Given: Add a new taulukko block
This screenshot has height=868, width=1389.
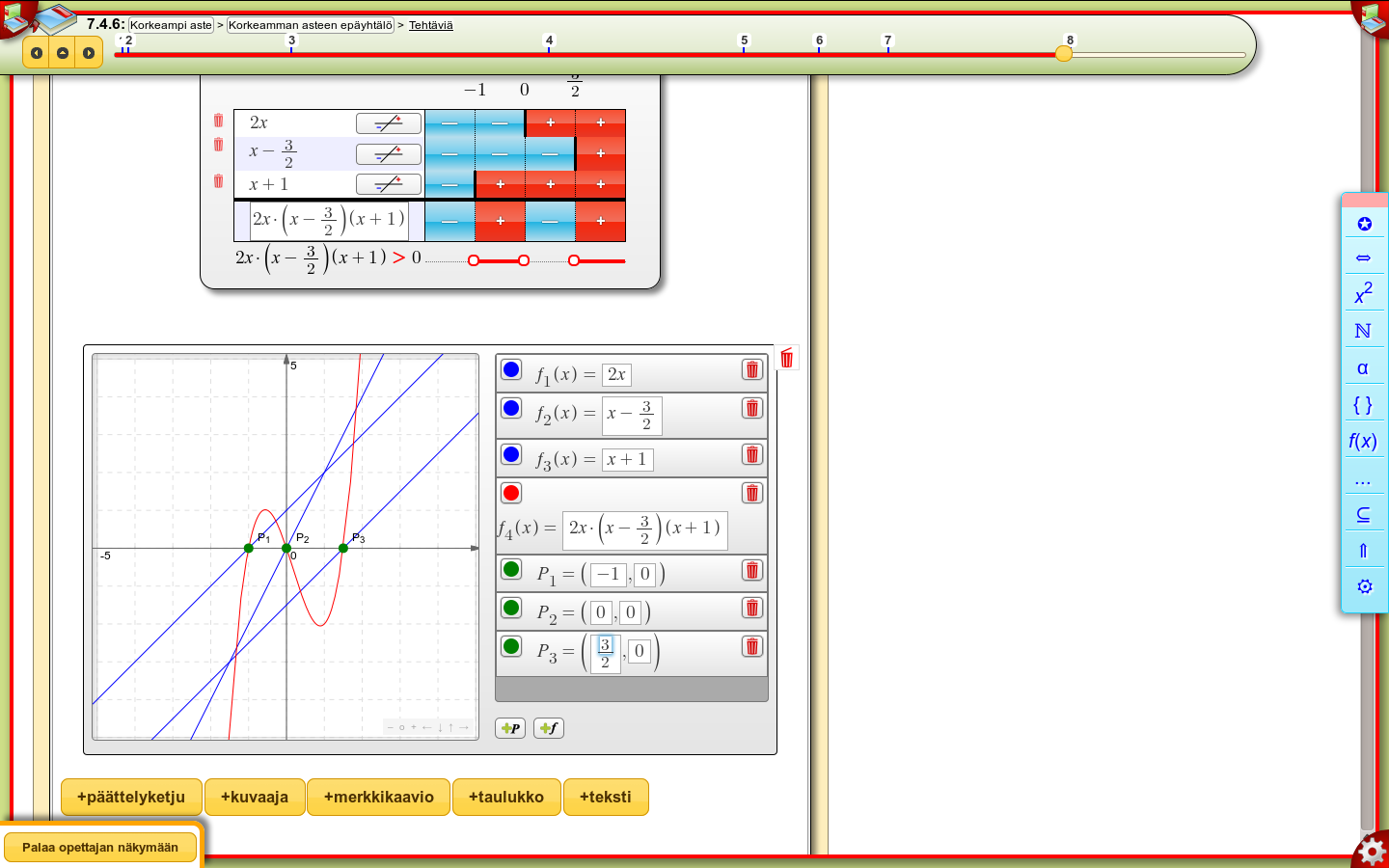Looking at the screenshot, I should [x=506, y=798].
